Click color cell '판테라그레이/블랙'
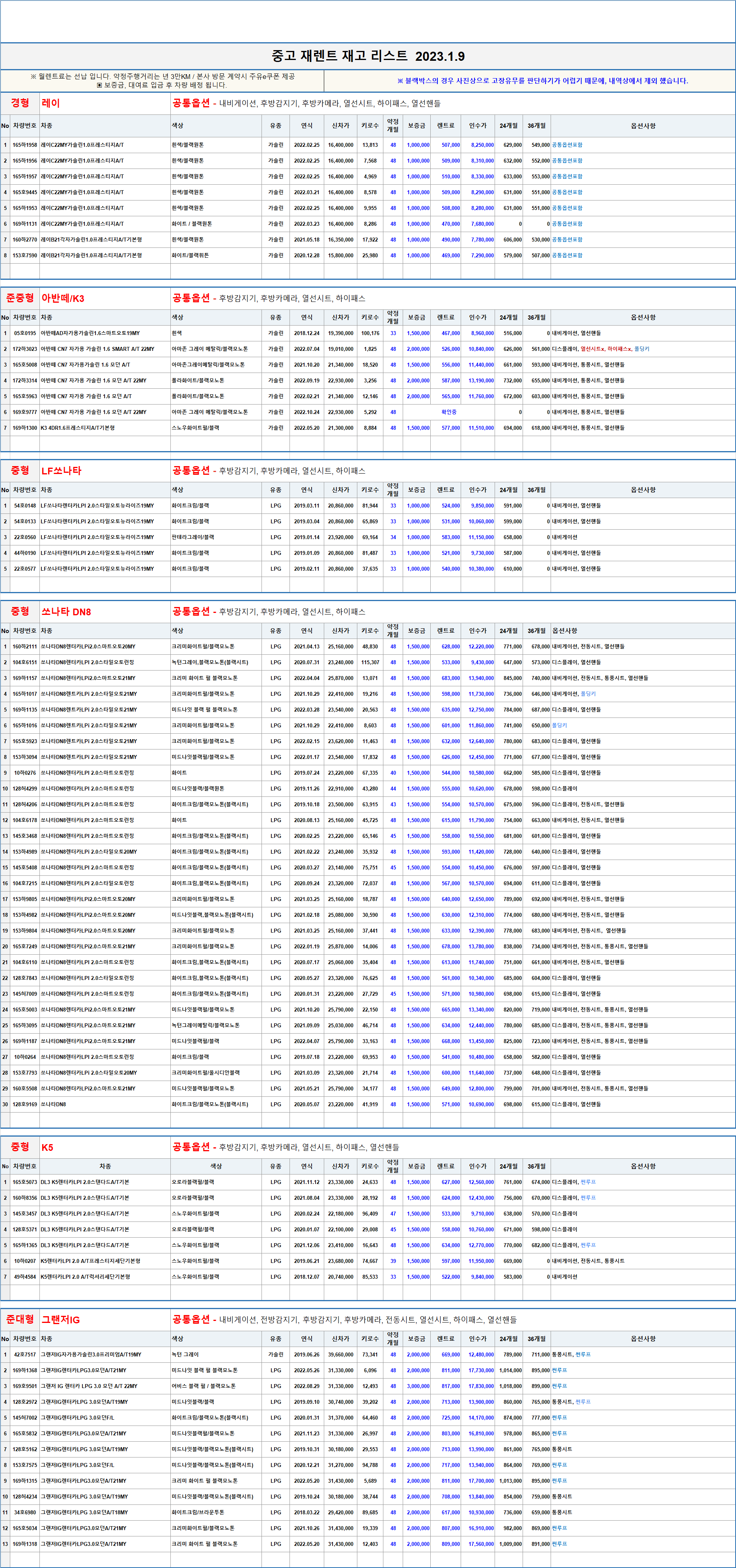The image size is (736, 1568). (x=193, y=538)
